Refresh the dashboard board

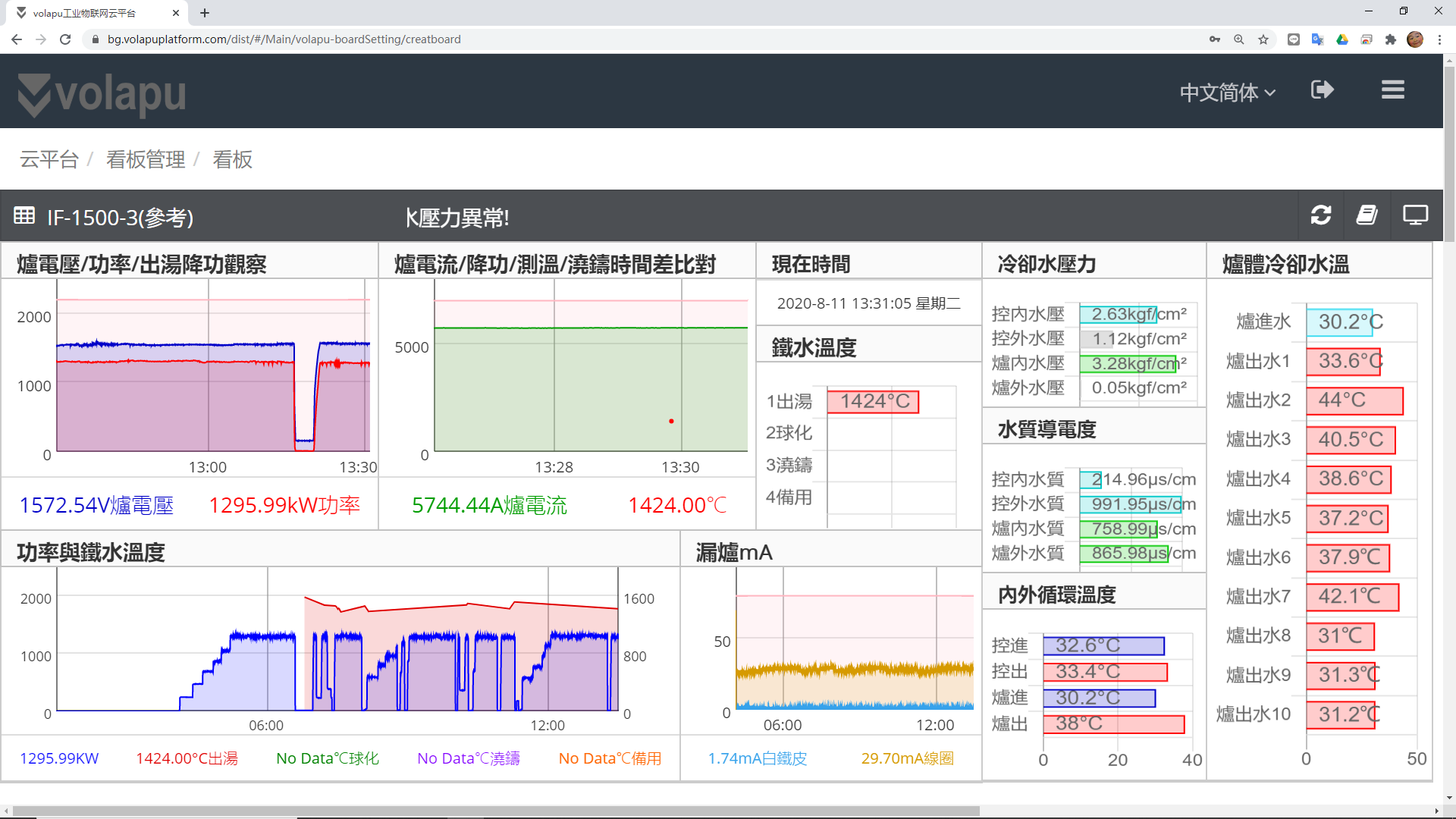coord(1321,215)
